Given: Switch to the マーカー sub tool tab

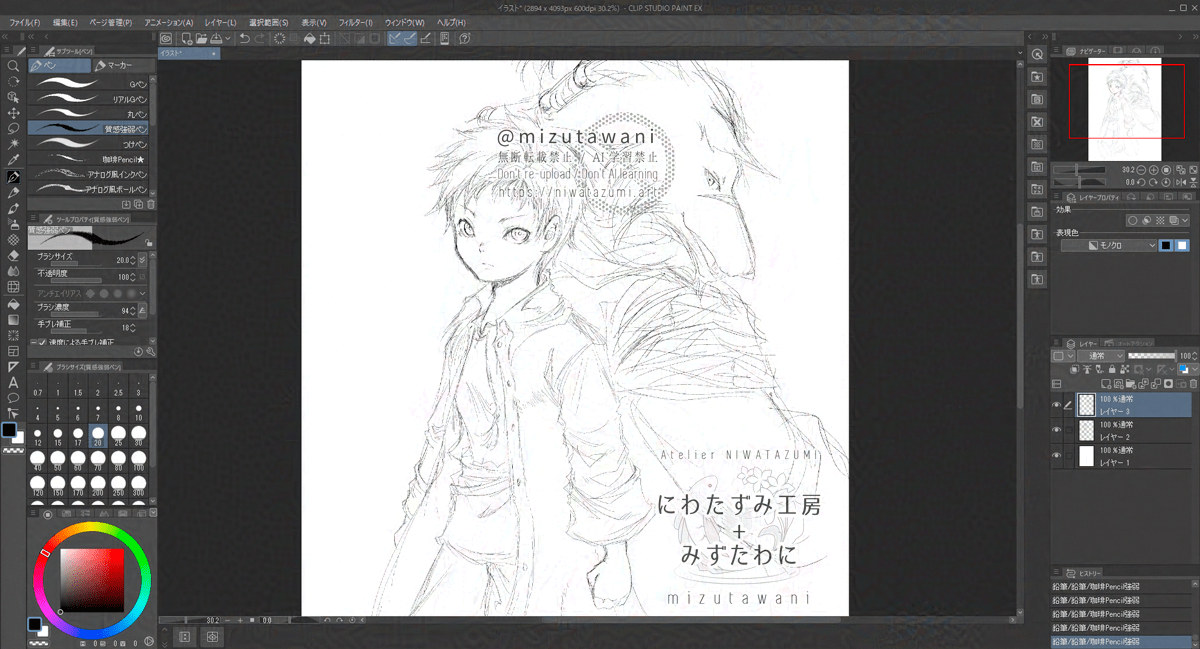Looking at the screenshot, I should coord(119,66).
